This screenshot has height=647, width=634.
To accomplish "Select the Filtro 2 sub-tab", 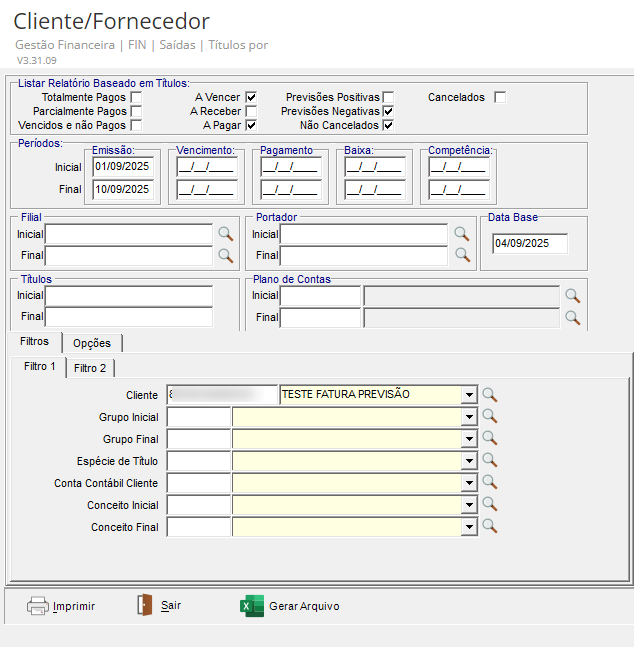I will 90,368.
